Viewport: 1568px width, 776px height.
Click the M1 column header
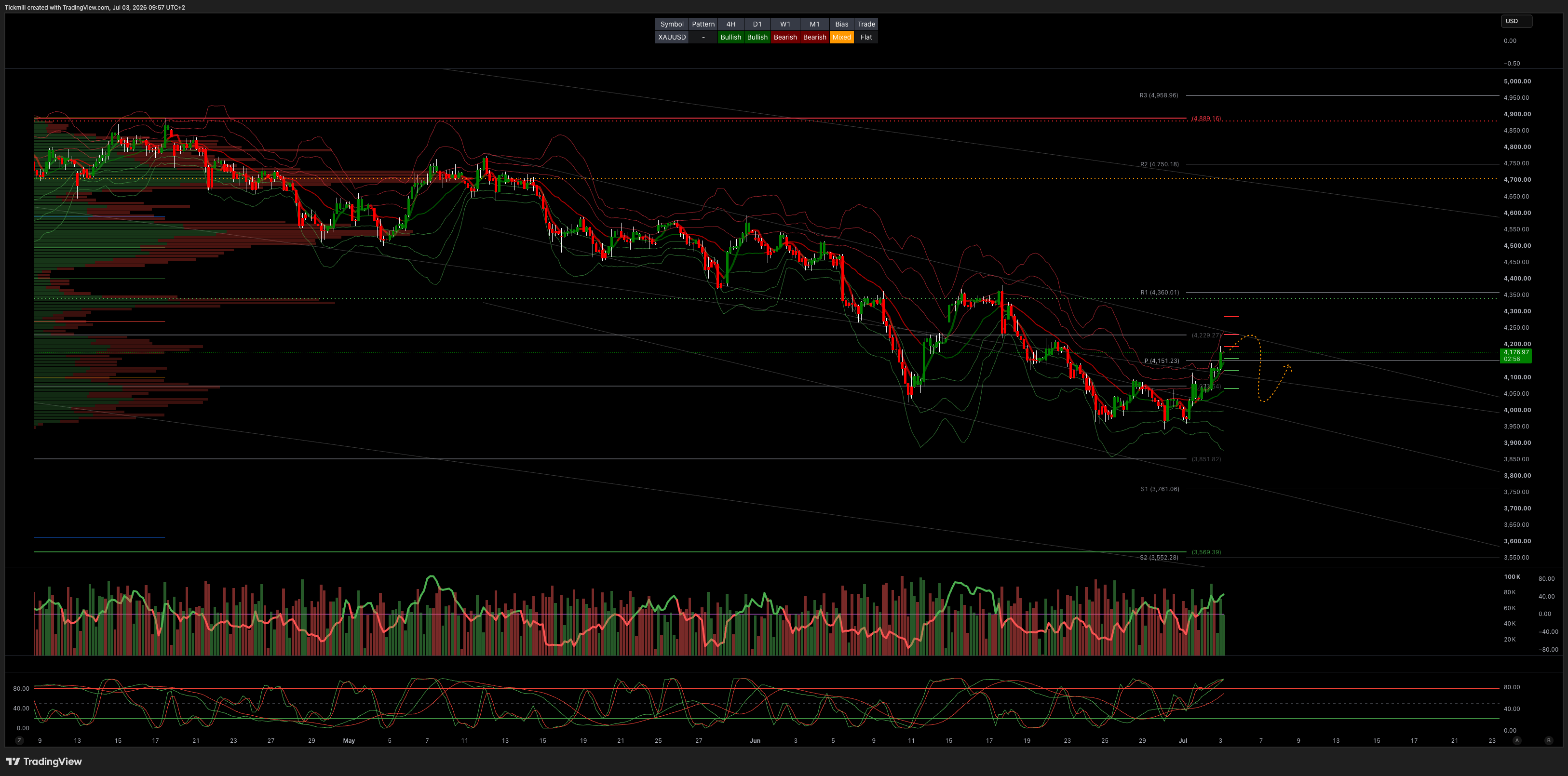[x=814, y=25]
